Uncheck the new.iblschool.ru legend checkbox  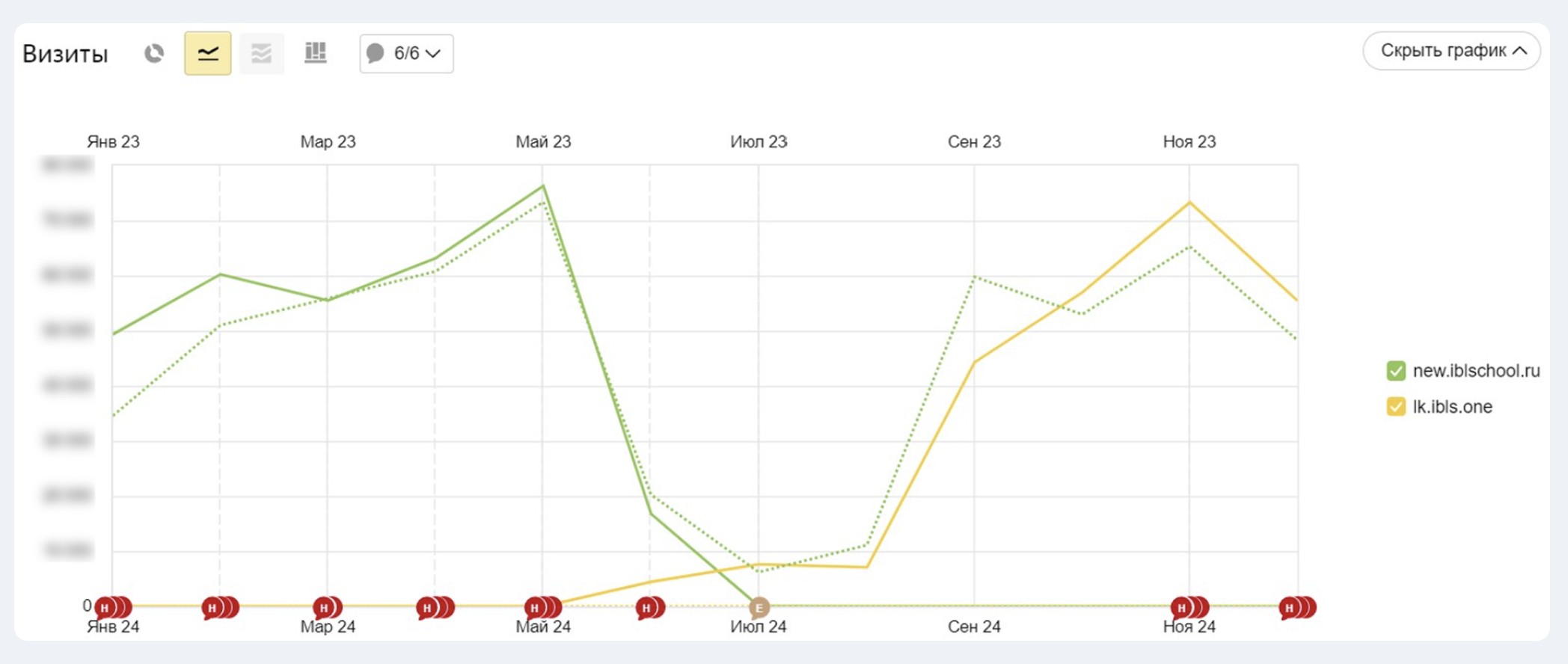pyautogui.click(x=1396, y=370)
